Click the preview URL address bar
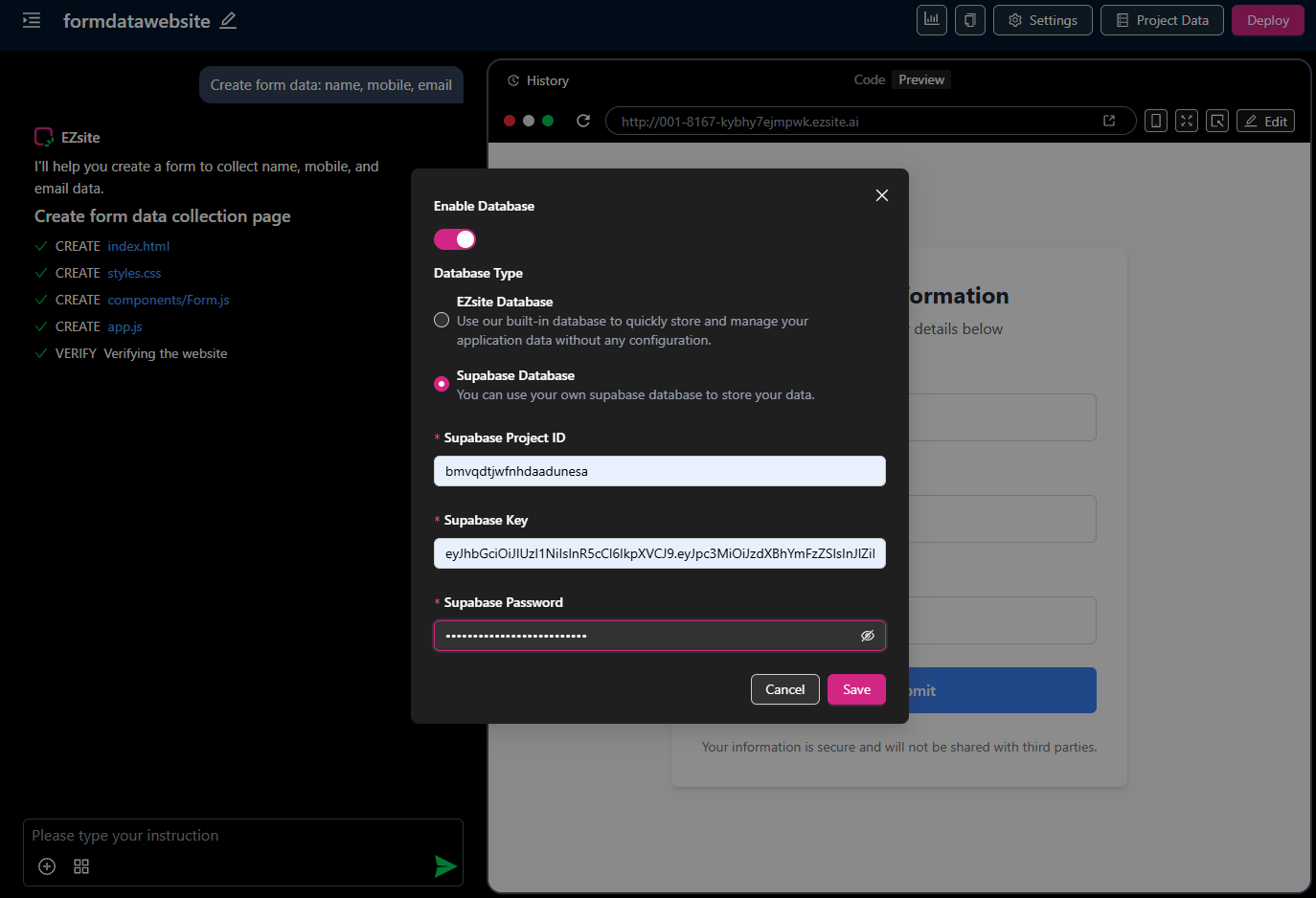The height and width of the screenshot is (898, 1316). pyautogui.click(x=871, y=121)
